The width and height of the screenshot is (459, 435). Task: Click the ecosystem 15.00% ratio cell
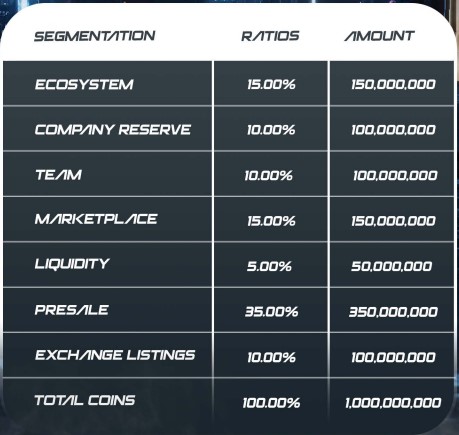271,84
